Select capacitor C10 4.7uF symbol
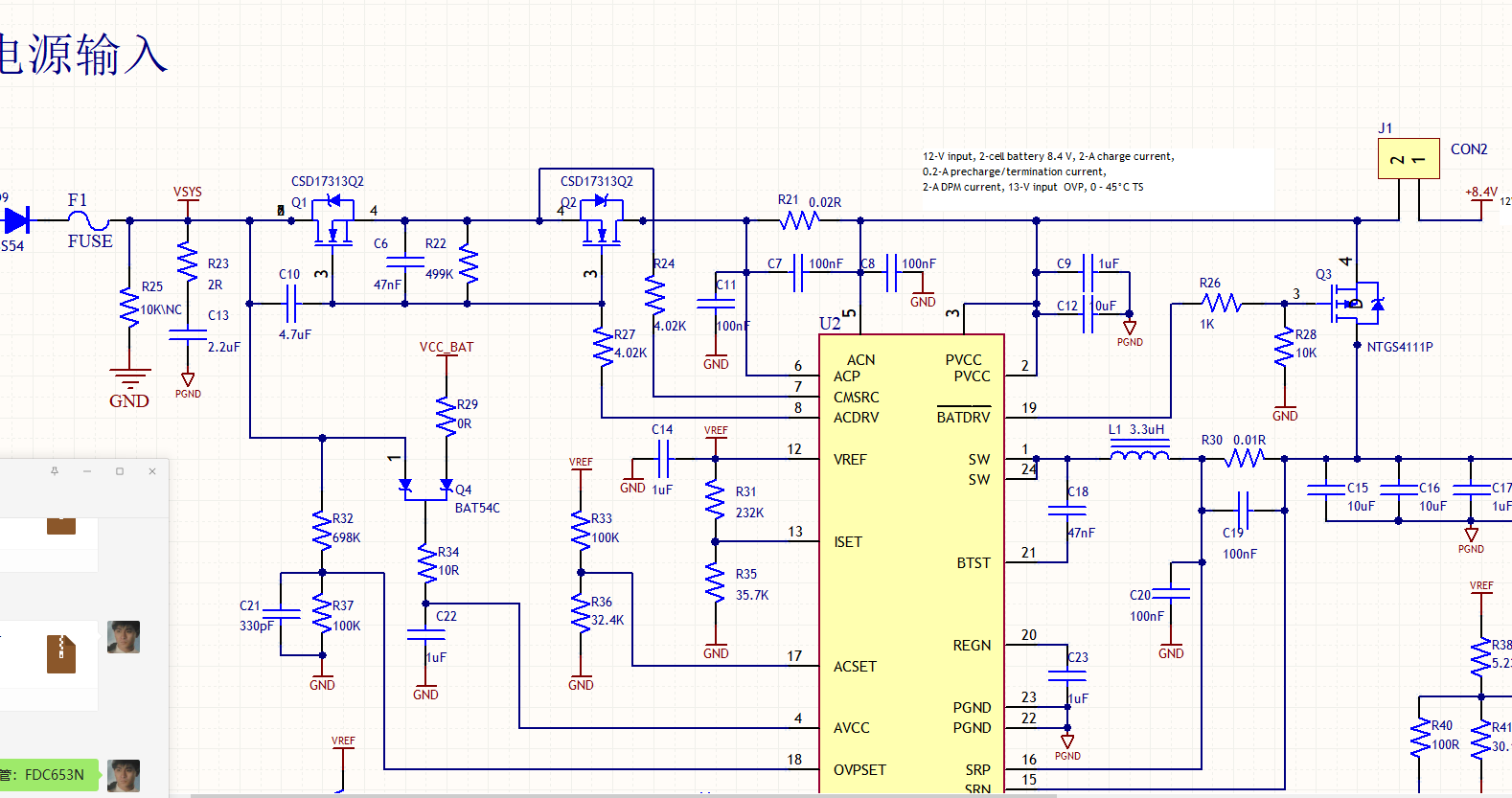 coord(291,304)
